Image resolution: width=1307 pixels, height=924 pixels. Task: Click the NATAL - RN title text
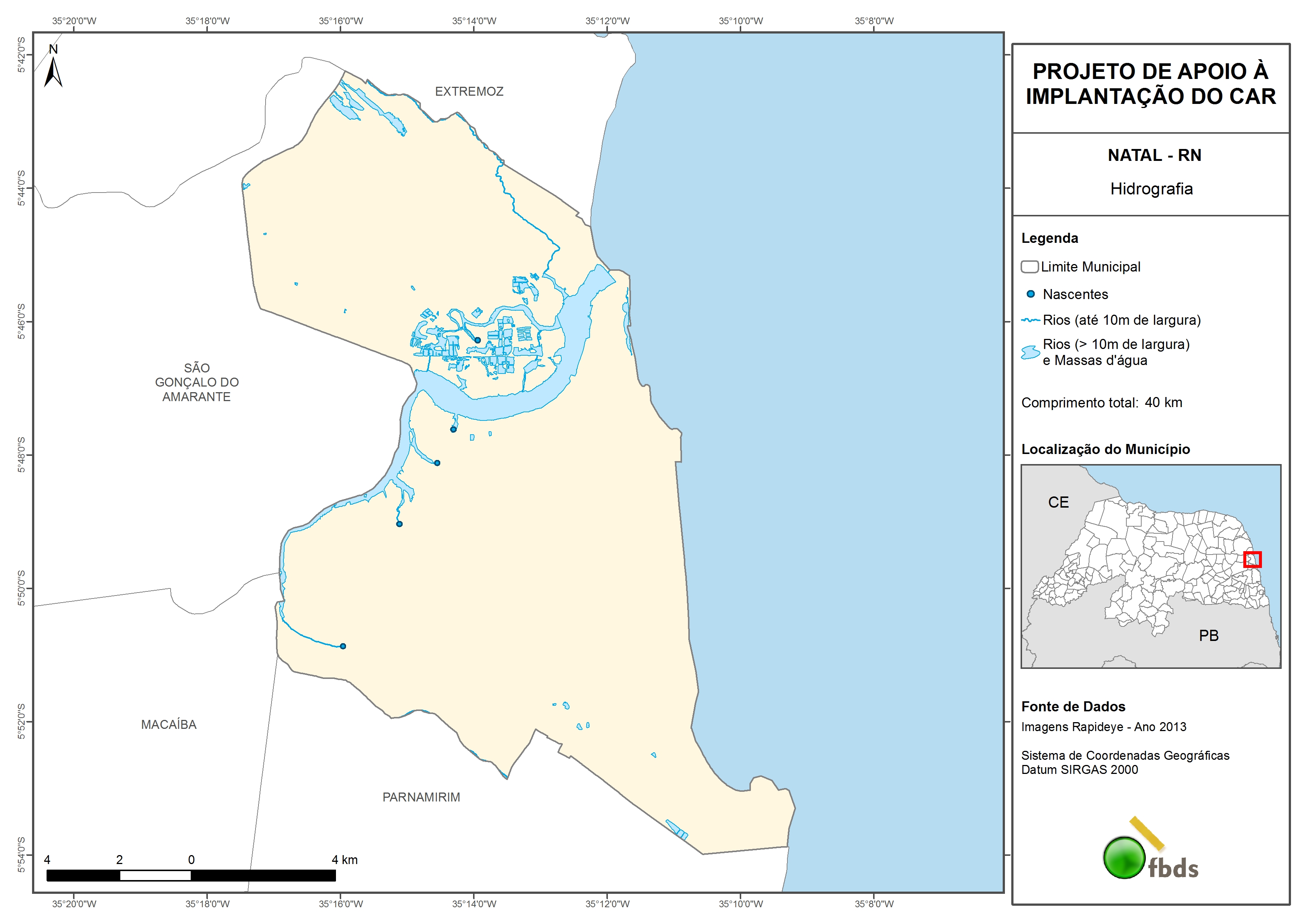1154,155
